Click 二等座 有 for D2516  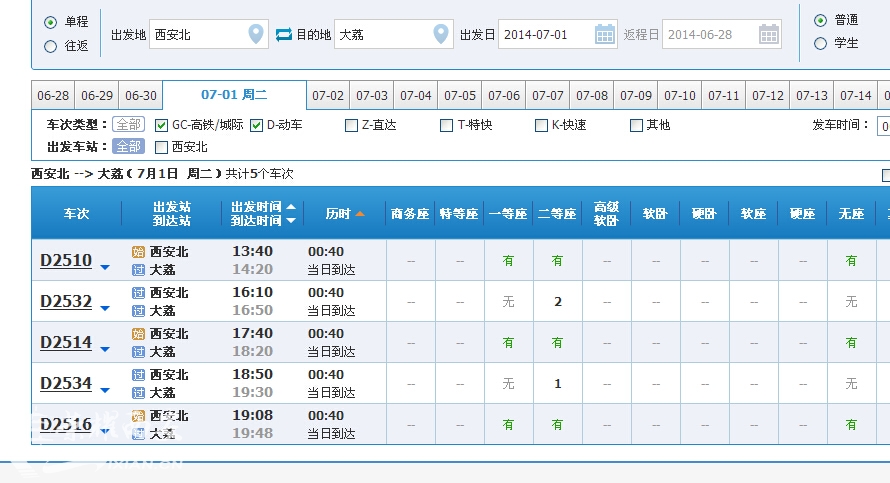pos(557,425)
